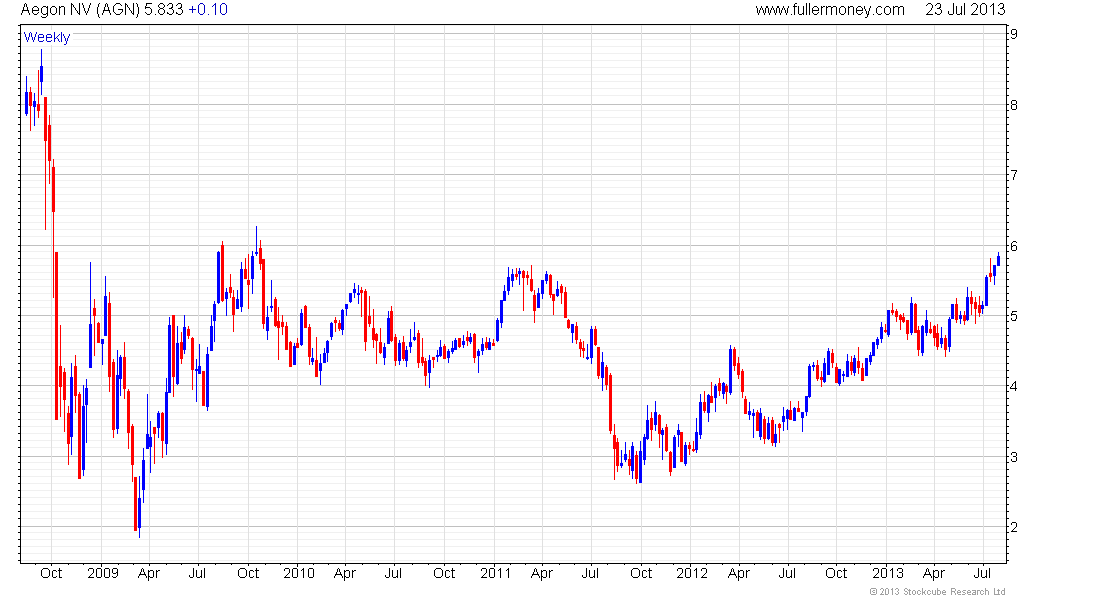Click the 'Aegon NV (AGN)' chart title
The width and height of the screenshot is (1100, 600).
tap(81, 10)
